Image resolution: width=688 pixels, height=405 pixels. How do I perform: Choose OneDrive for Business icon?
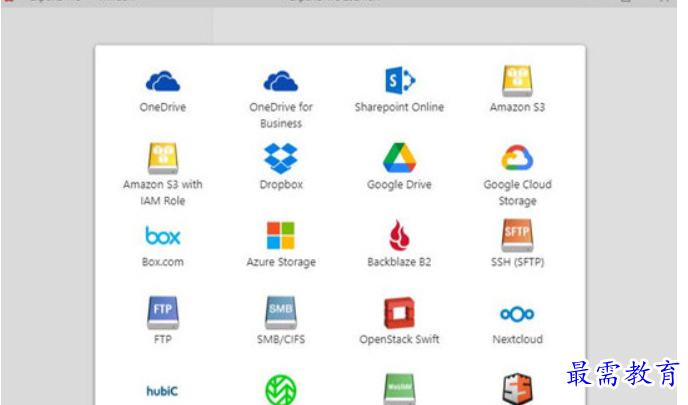(281, 81)
